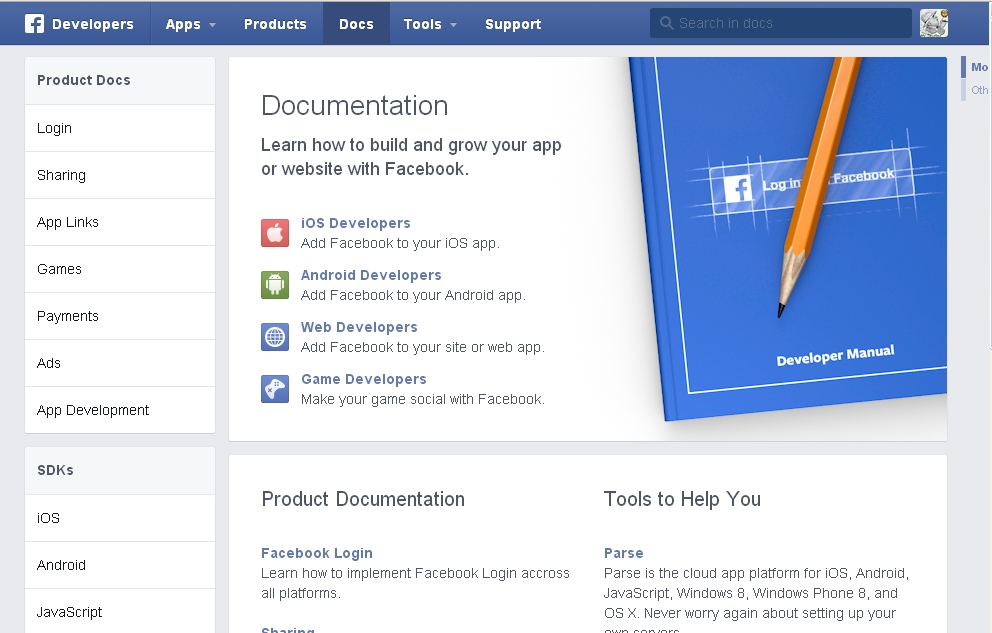This screenshot has height=633, width=992.
Task: Open the Facebook Login documentation link
Action: pyautogui.click(x=316, y=553)
